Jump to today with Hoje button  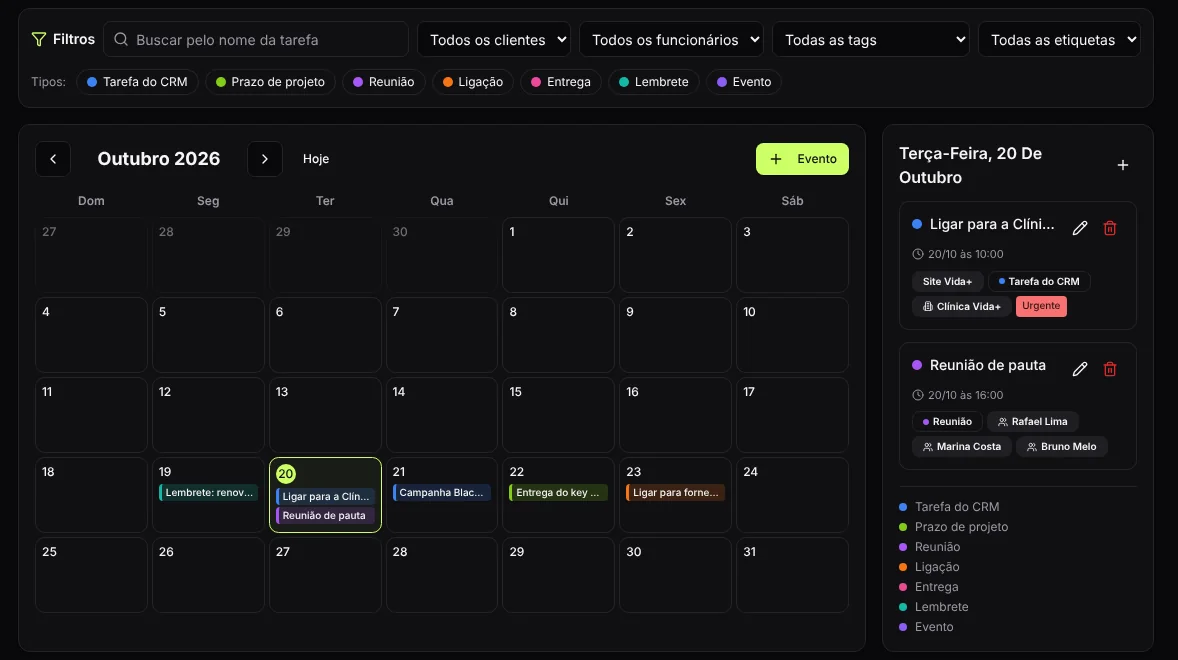pos(316,159)
